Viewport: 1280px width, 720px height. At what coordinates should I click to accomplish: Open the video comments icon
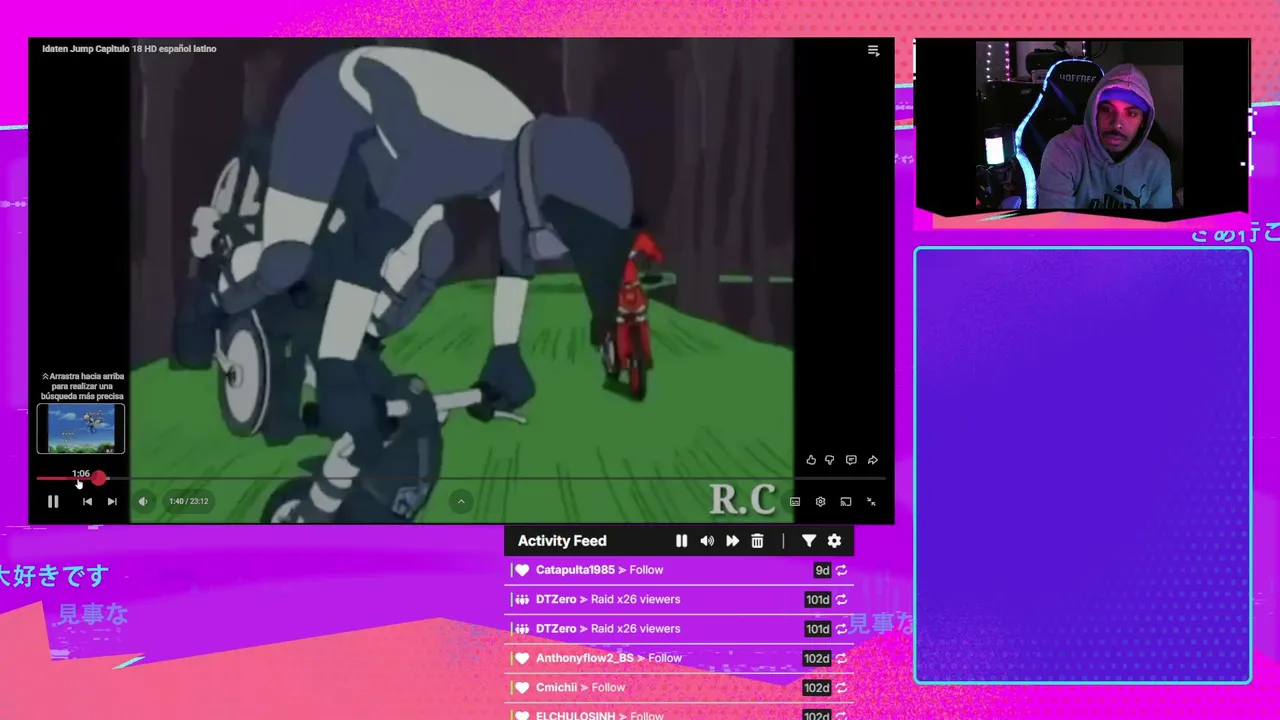pos(851,460)
